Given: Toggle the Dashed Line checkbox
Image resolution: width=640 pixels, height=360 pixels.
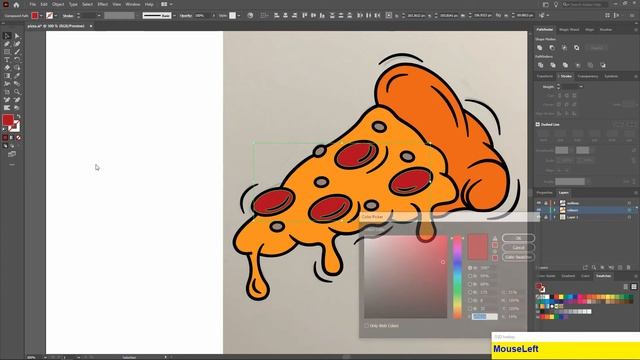Looking at the screenshot, I should pos(538,124).
